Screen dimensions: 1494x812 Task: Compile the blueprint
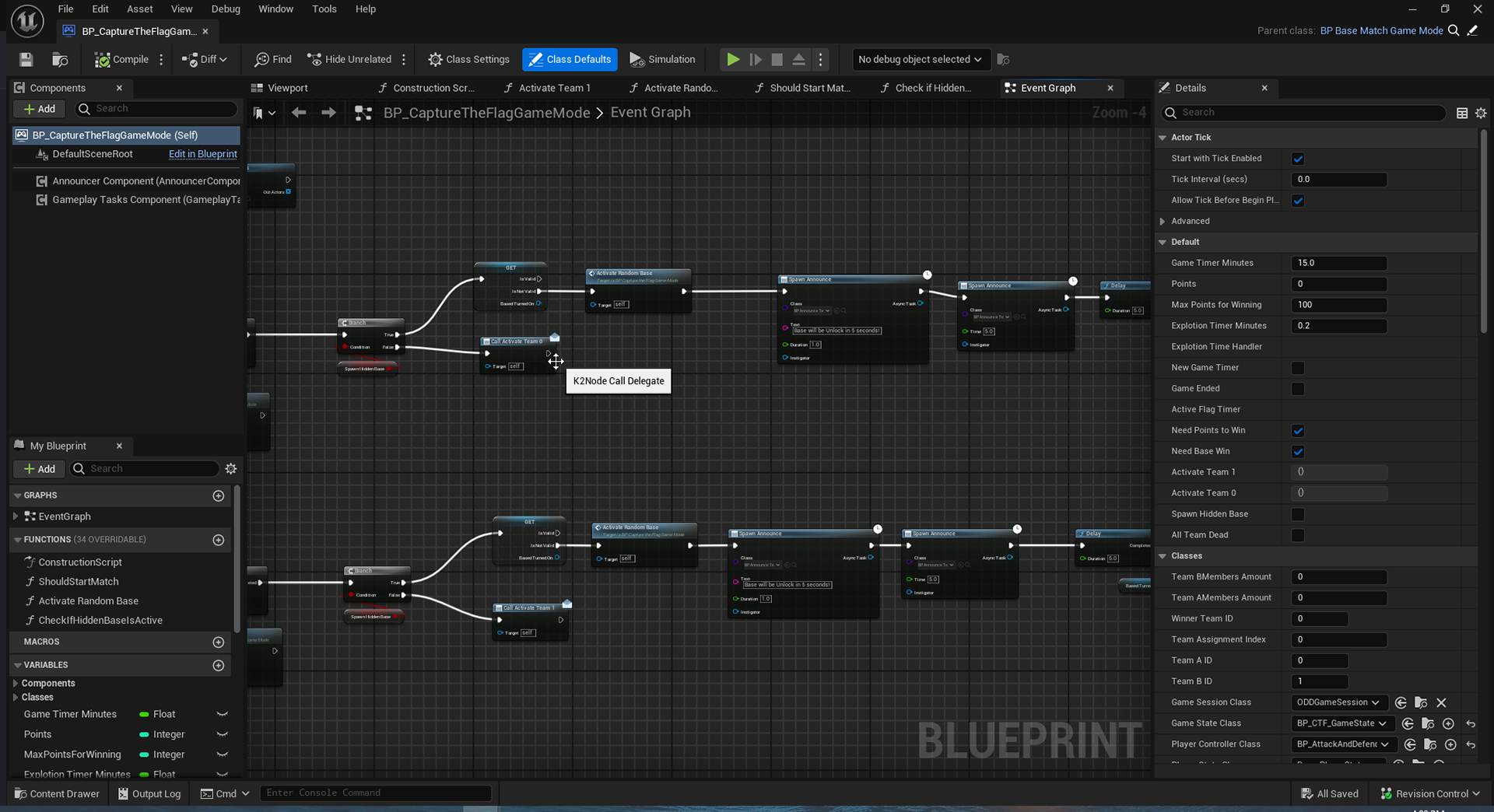(121, 59)
